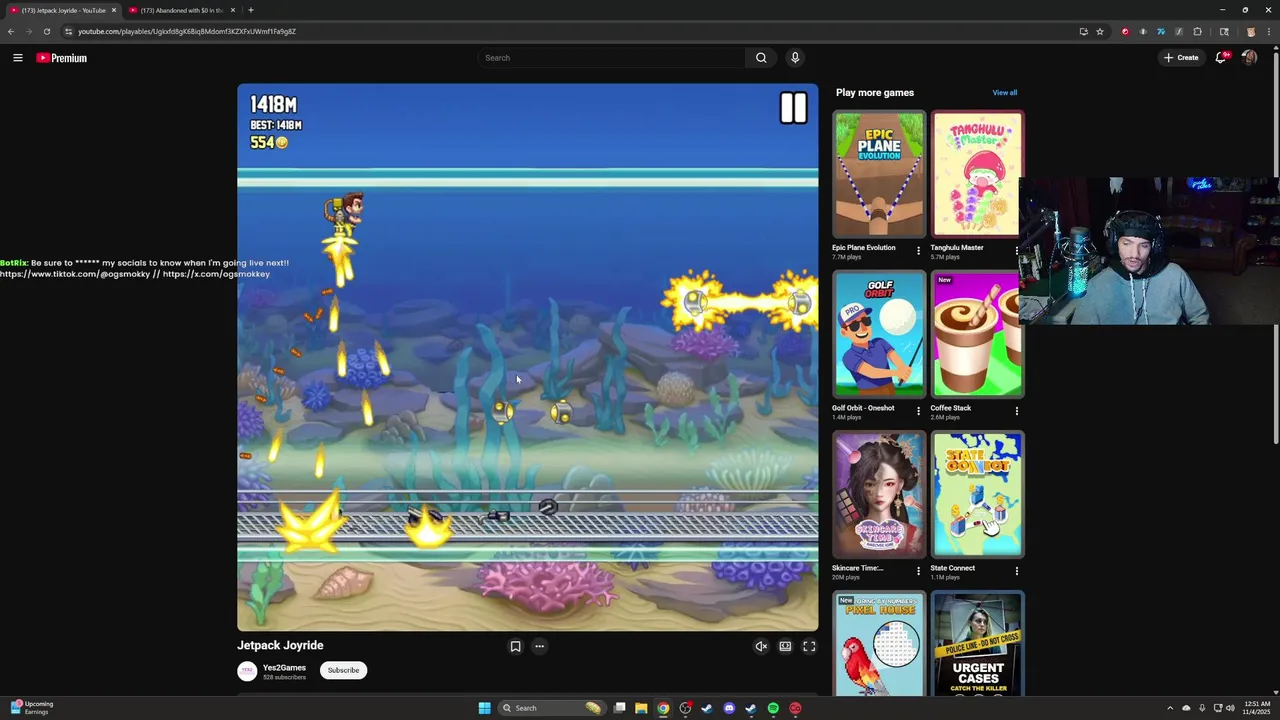Open options menu for State Connect
This screenshot has width=1280, height=720.
pos(1016,571)
